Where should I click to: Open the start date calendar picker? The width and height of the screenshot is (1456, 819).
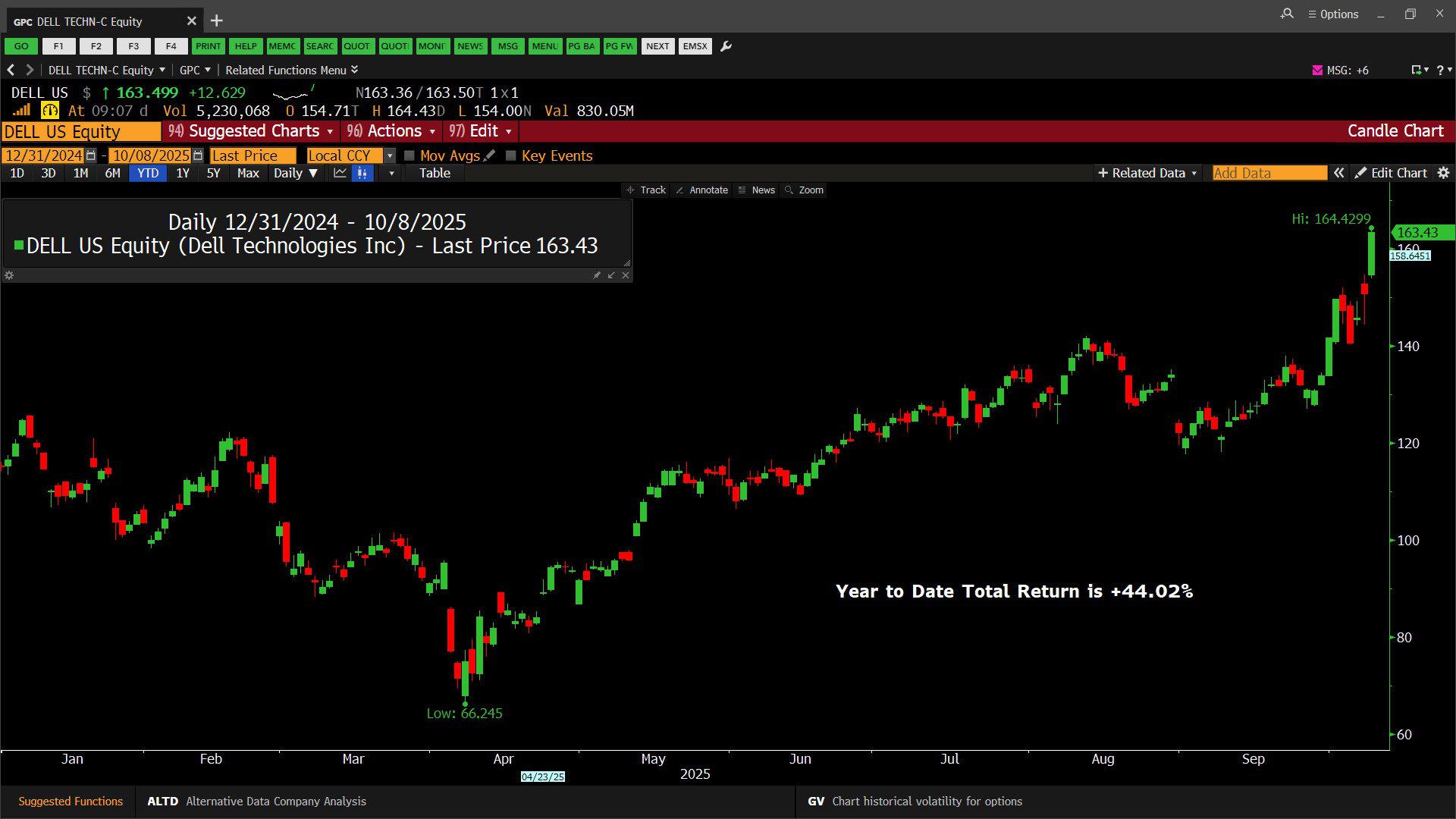point(91,155)
